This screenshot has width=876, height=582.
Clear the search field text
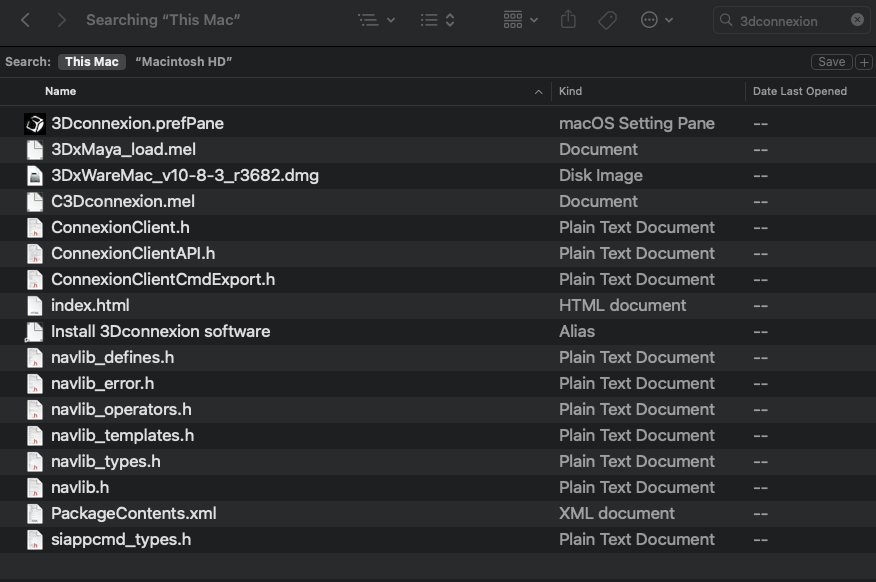click(857, 20)
